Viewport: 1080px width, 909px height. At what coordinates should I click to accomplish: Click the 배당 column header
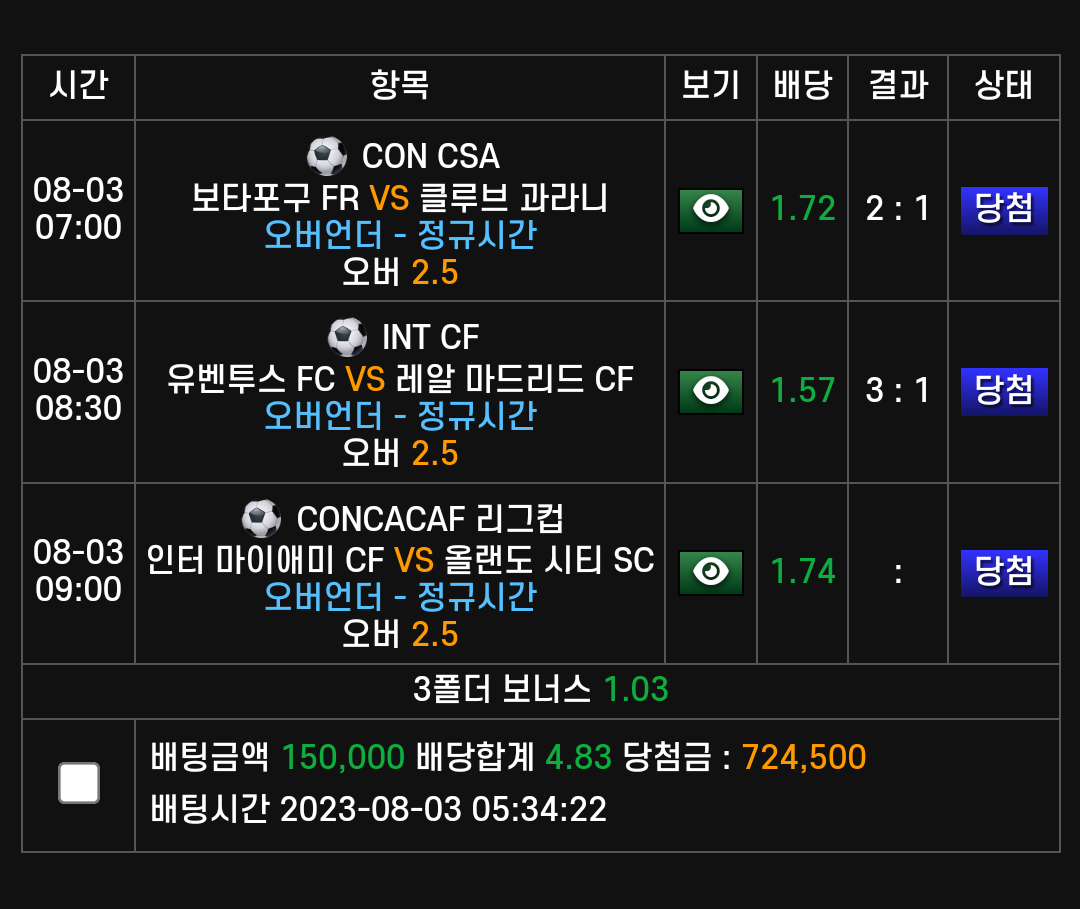pos(802,86)
